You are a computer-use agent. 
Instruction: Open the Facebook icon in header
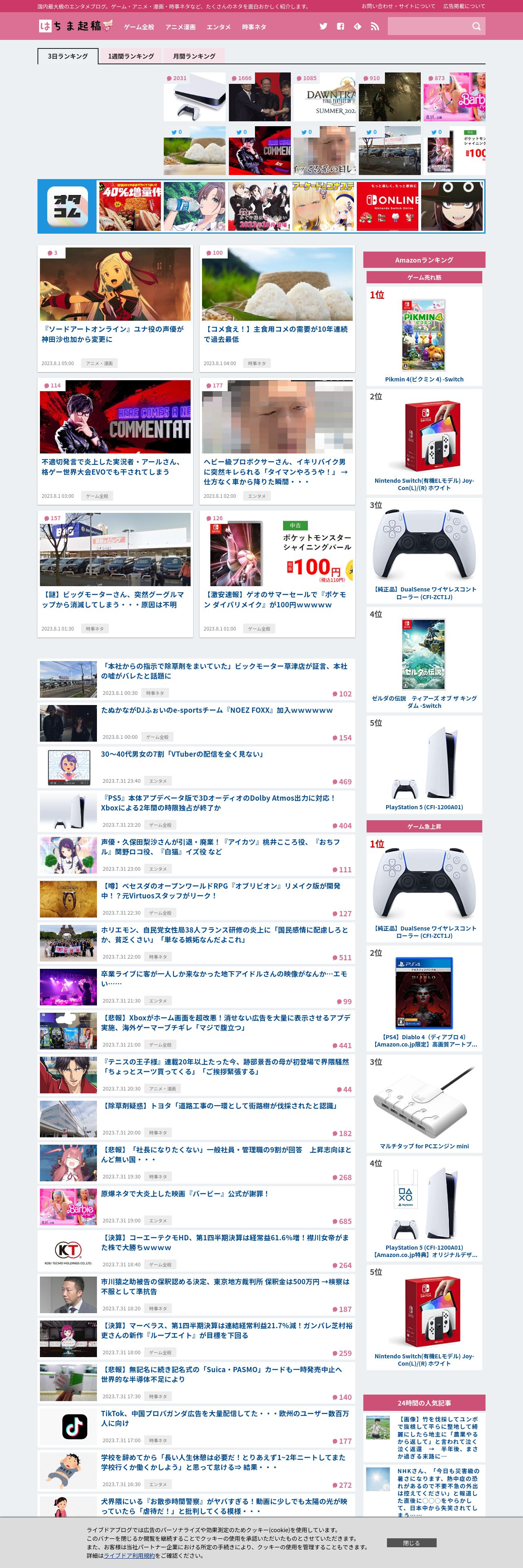(341, 26)
